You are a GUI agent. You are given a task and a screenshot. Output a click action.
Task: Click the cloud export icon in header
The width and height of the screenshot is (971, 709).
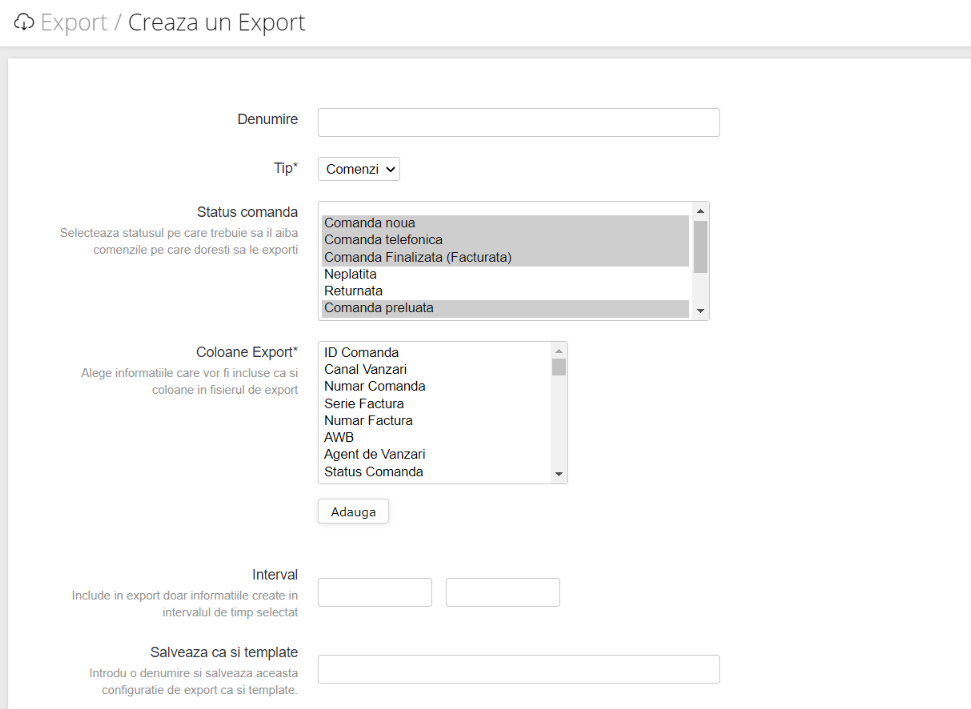[x=24, y=22]
